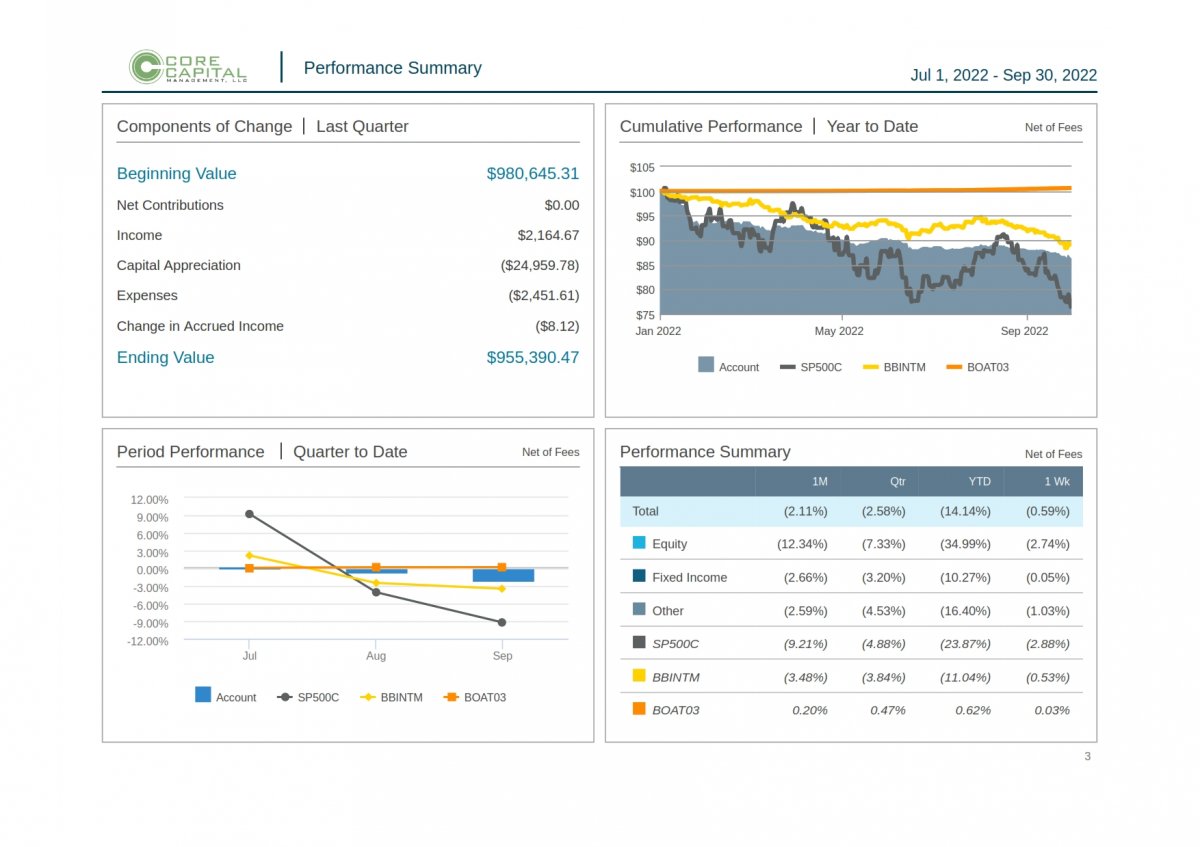This screenshot has height=847, width=1200.
Task: Select the 1 Wk column header
Action: pyautogui.click(x=1056, y=482)
